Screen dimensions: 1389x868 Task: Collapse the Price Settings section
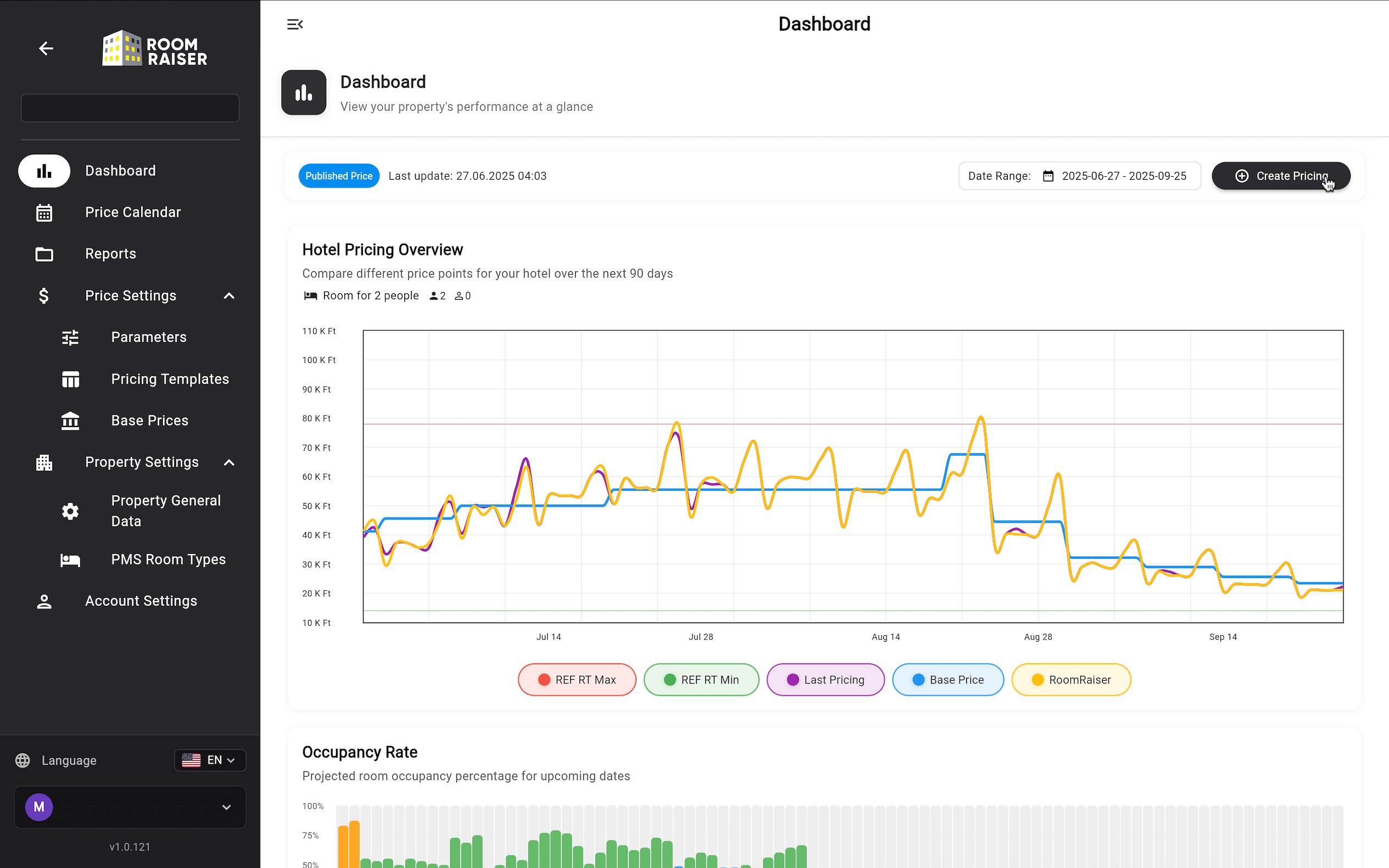point(228,296)
